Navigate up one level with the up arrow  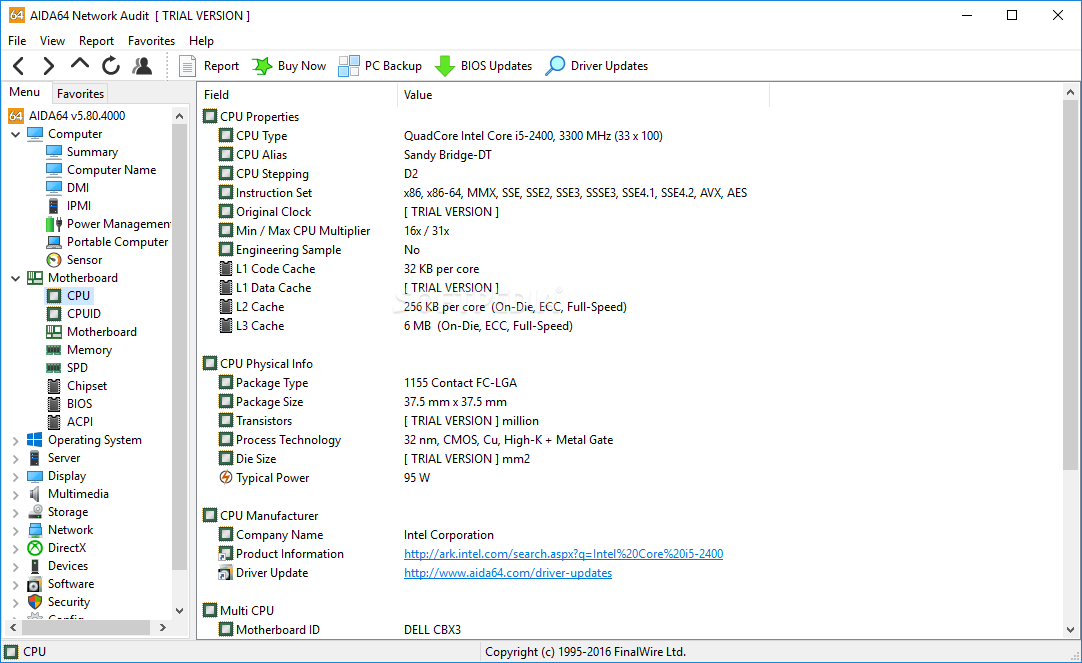click(80, 64)
